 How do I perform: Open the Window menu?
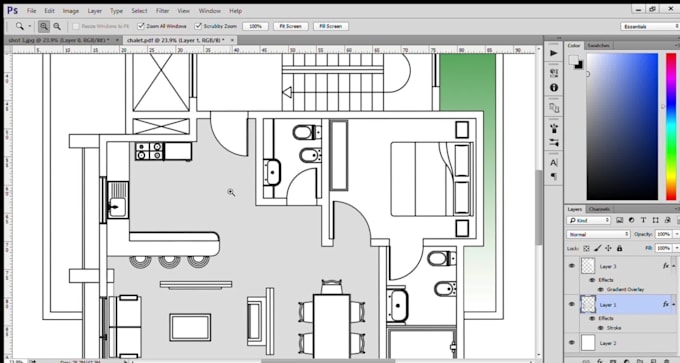tap(209, 11)
